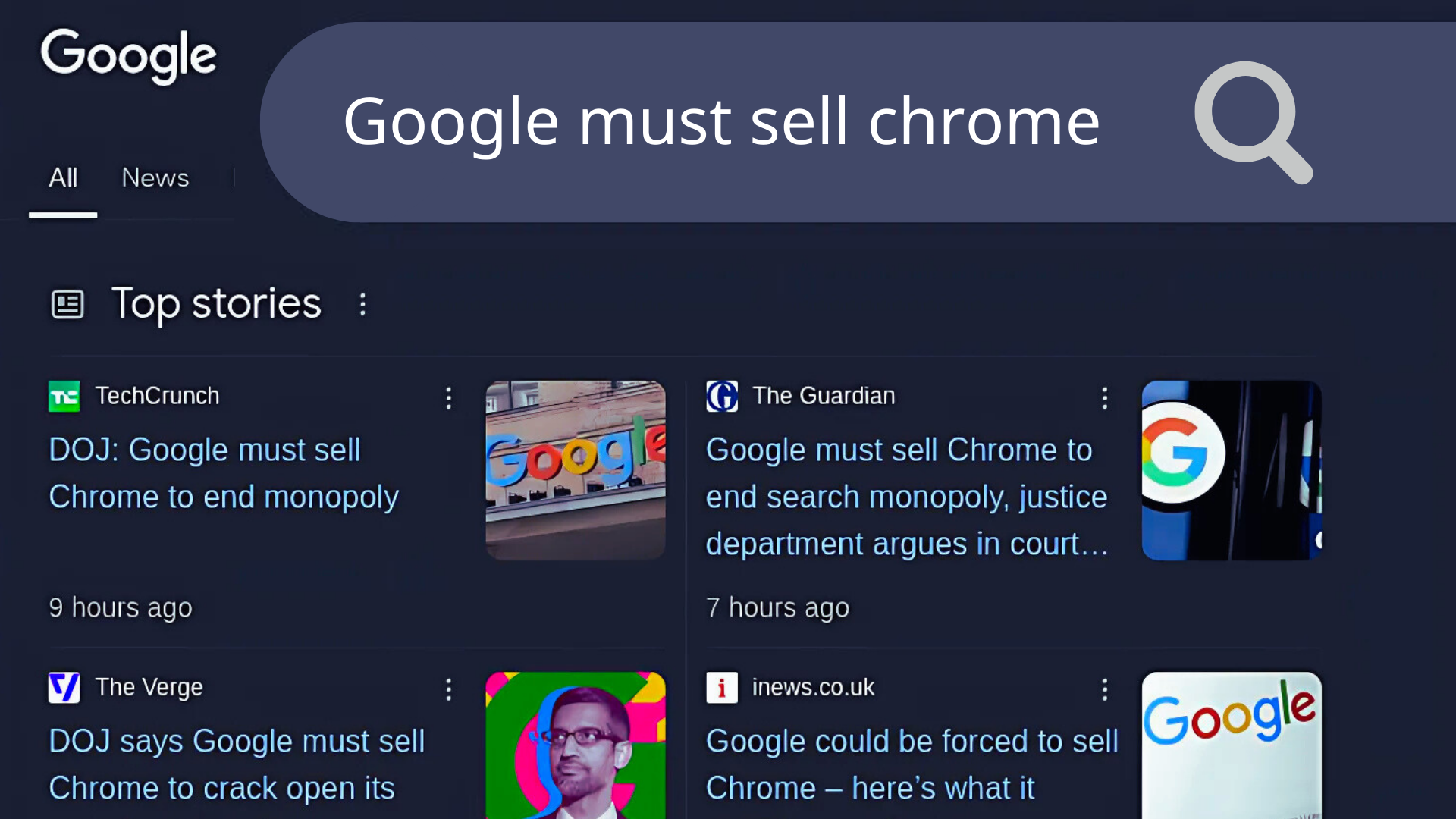Viewport: 1456px width, 819px height.
Task: Select the All results tab
Action: coord(63,178)
